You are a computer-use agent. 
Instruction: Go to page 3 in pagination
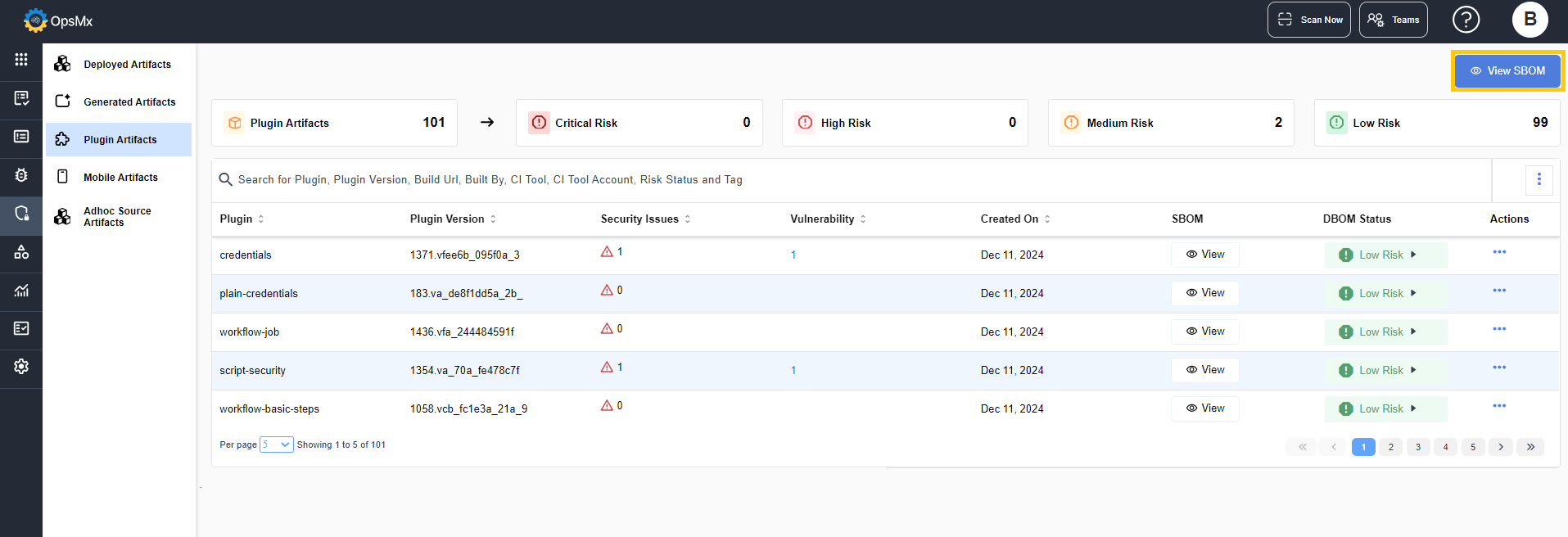1418,447
